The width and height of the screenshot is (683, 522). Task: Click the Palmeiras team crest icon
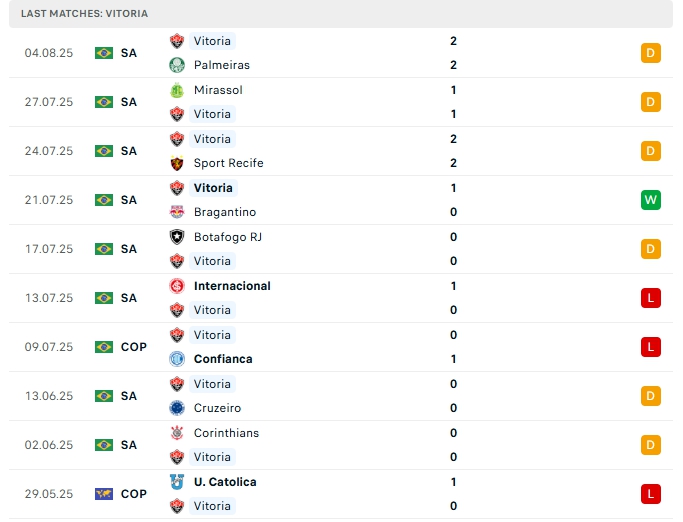[177, 65]
